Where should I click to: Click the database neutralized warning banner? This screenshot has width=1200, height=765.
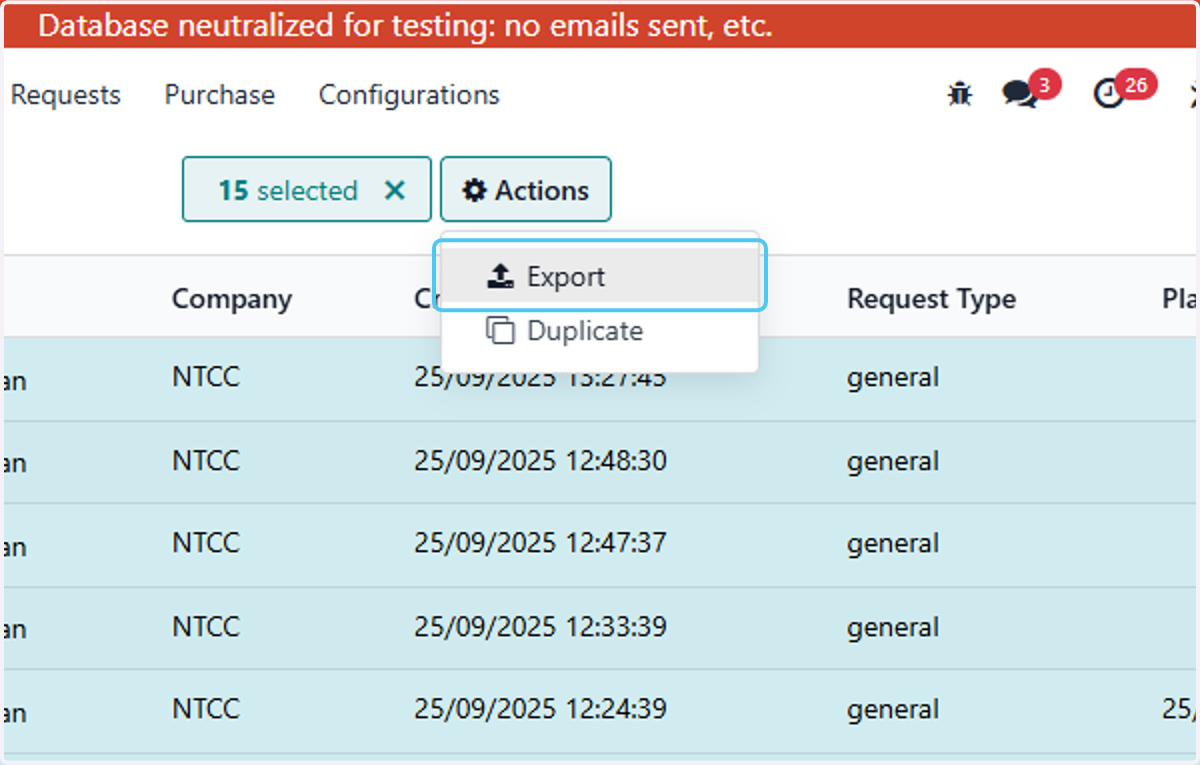pyautogui.click(x=600, y=27)
